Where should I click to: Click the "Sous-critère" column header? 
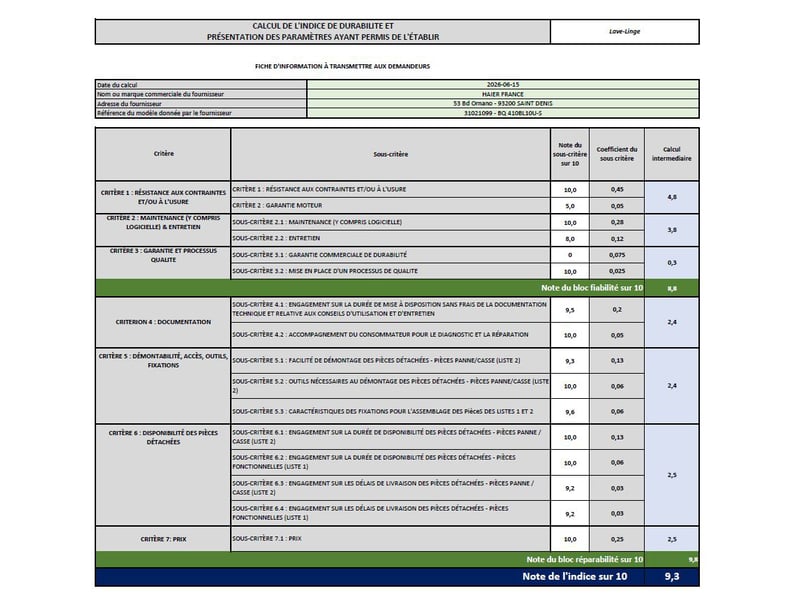[x=390, y=154]
